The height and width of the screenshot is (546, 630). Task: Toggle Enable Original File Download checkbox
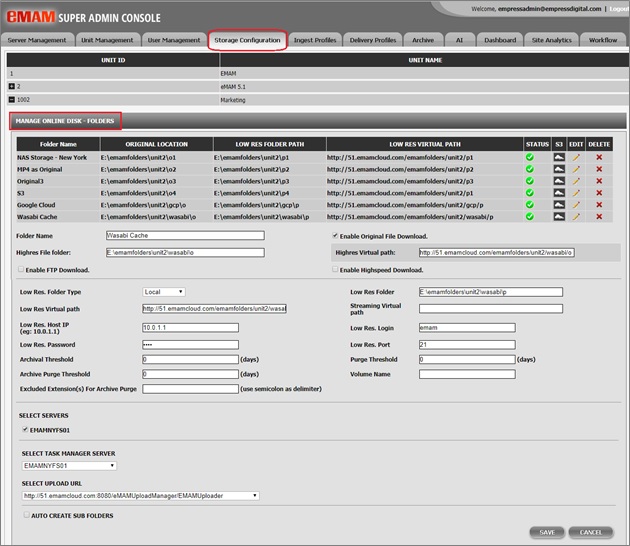point(335,235)
